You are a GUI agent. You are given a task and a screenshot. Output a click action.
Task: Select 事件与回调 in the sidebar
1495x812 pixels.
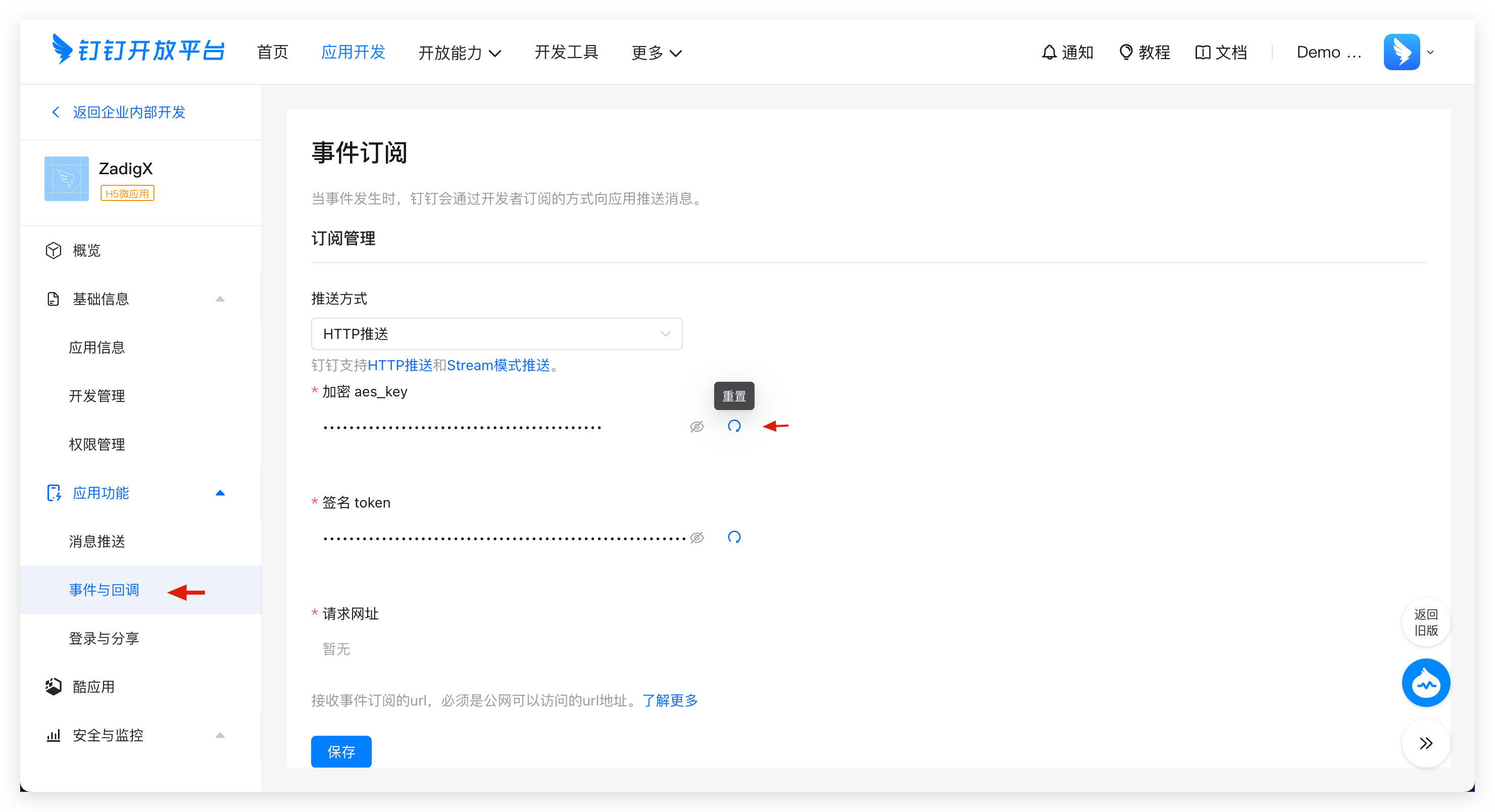[x=104, y=590]
